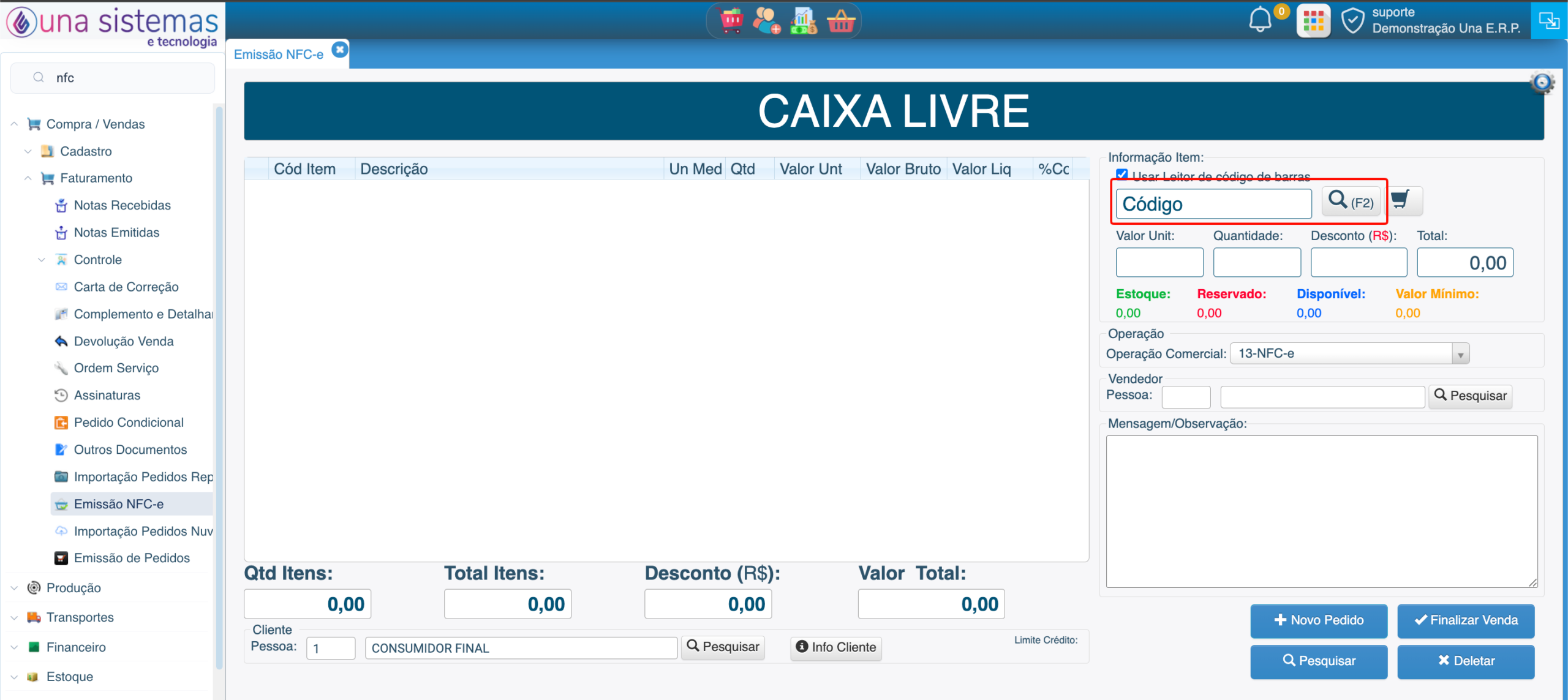The image size is (1568, 700).
Task: Click the Finalizar Venda button
Action: 1466,620
